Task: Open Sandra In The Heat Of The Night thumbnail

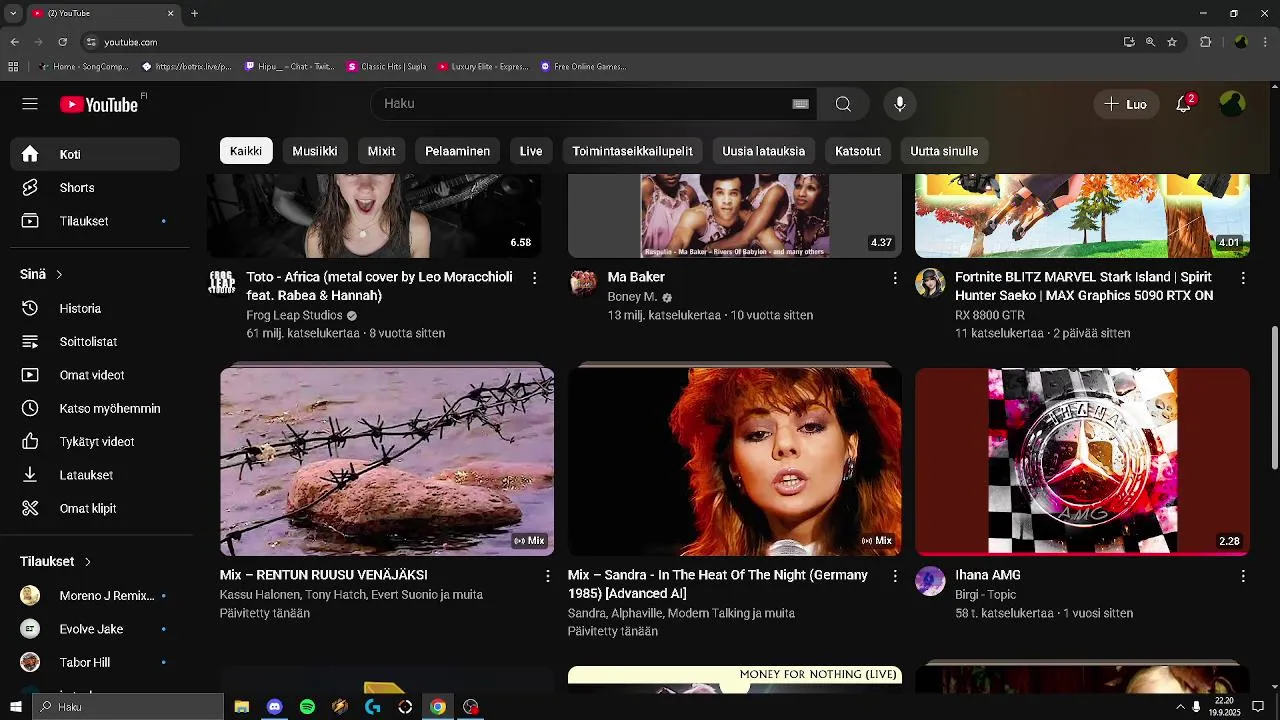Action: coord(735,461)
